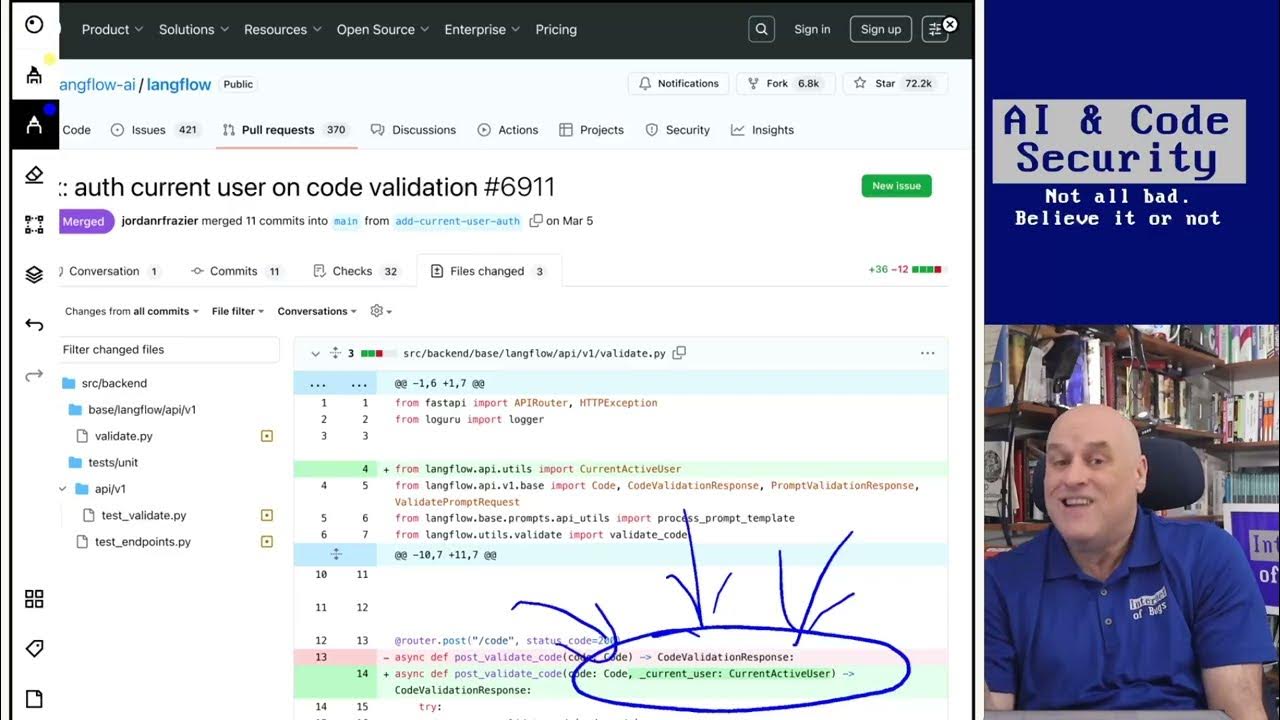Viewport: 1280px width, 720px height.
Task: Click the Pricing link
Action: point(556,29)
